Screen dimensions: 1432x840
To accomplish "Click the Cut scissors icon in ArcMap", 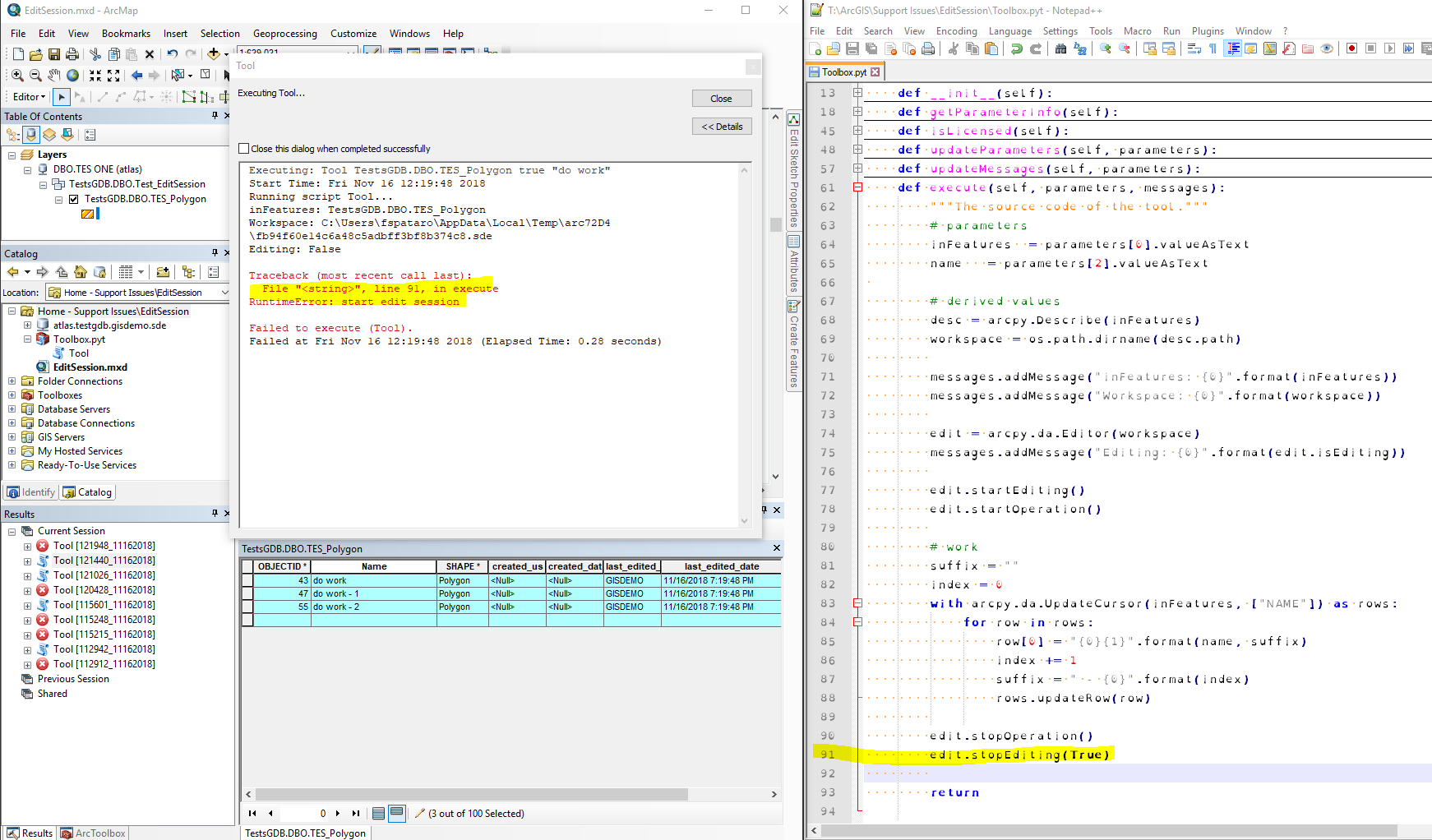I will (95, 54).
